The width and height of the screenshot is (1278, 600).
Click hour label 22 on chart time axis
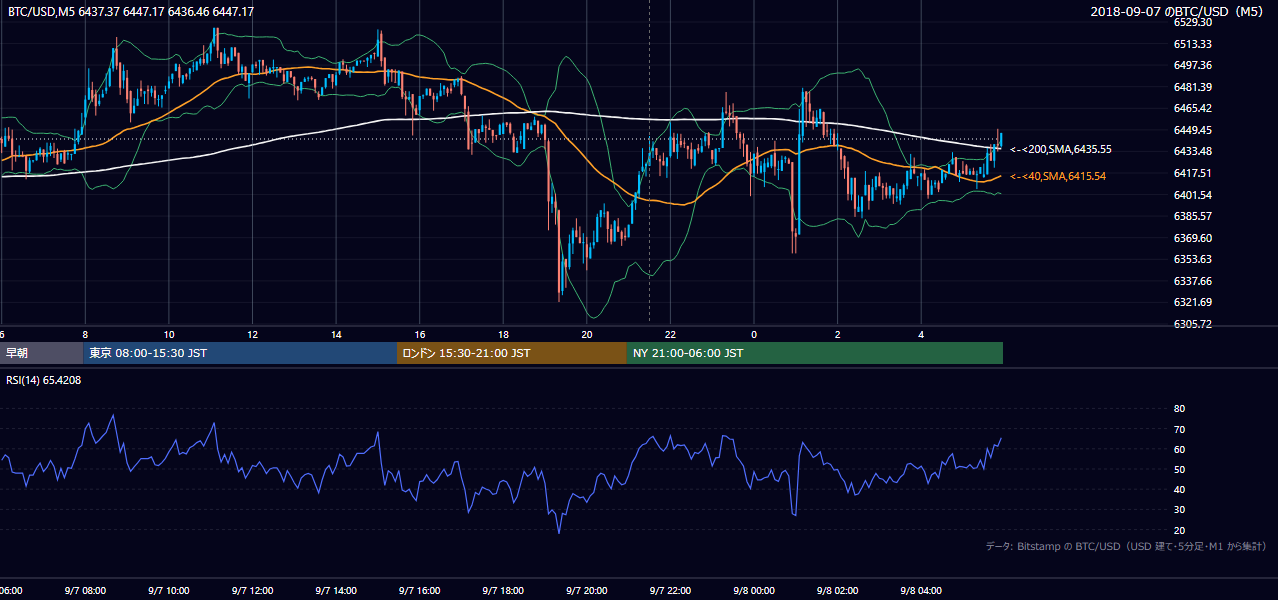click(670, 335)
